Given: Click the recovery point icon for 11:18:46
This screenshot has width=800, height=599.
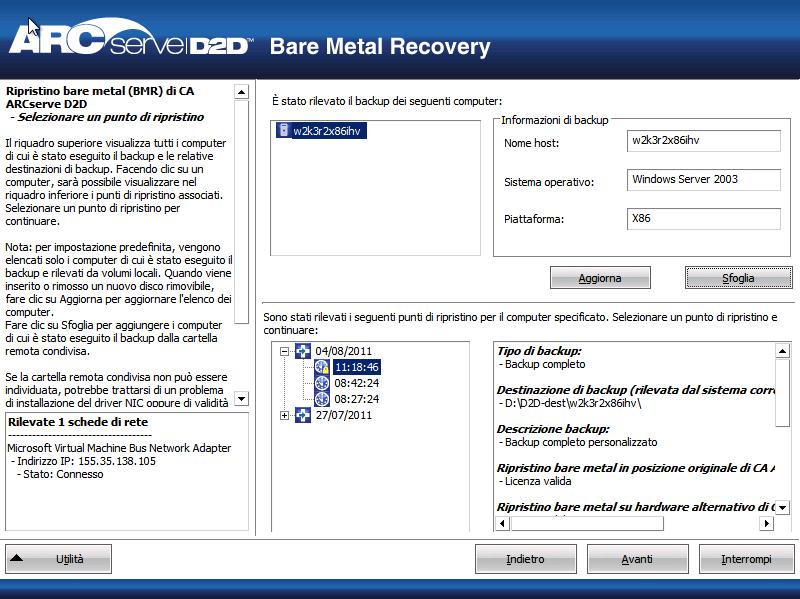Looking at the screenshot, I should pos(321,367).
